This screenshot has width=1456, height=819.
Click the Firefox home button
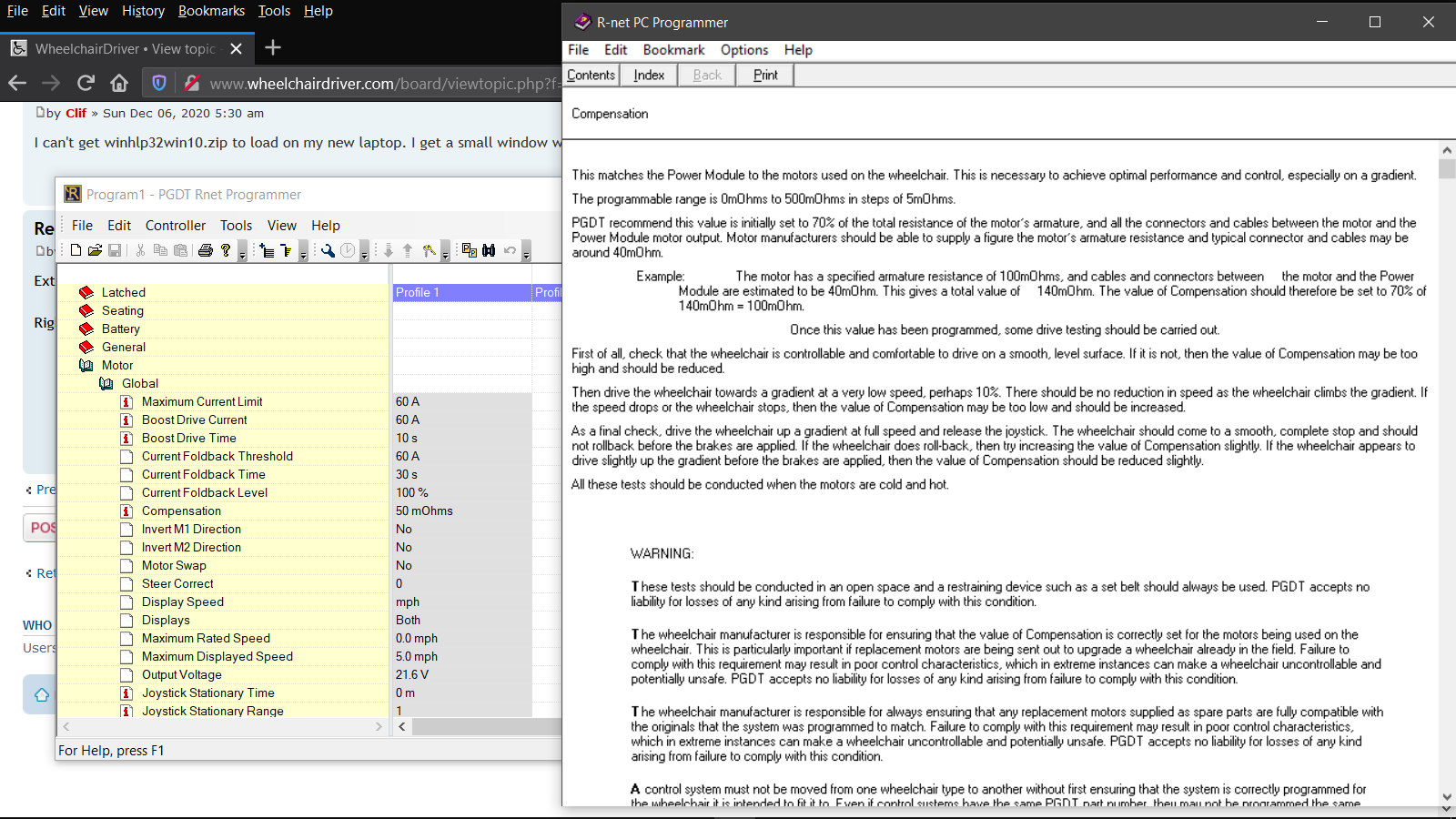[119, 84]
